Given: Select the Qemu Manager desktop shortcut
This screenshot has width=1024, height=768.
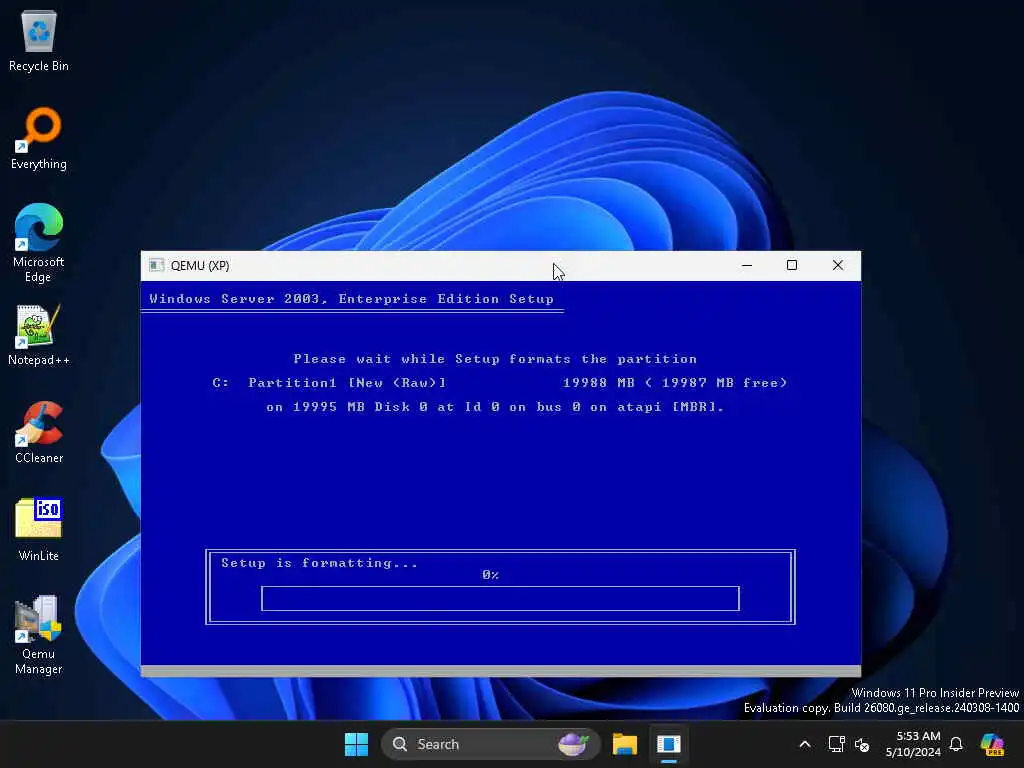Looking at the screenshot, I should 39,635.
